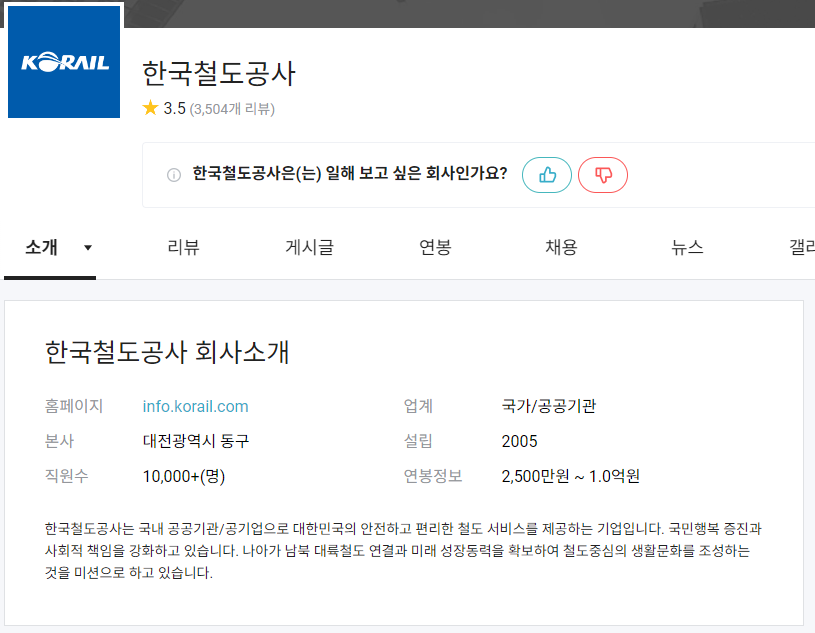Click the 3.5 rating score
815x633 pixels.
click(174, 109)
